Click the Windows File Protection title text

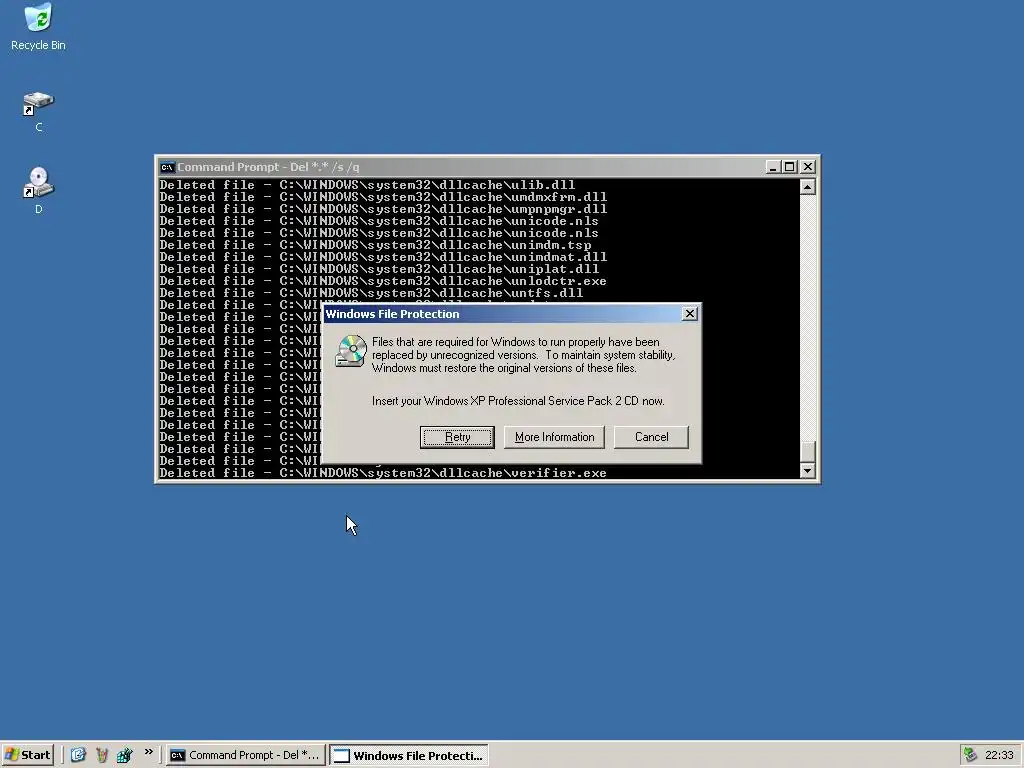[x=392, y=314]
